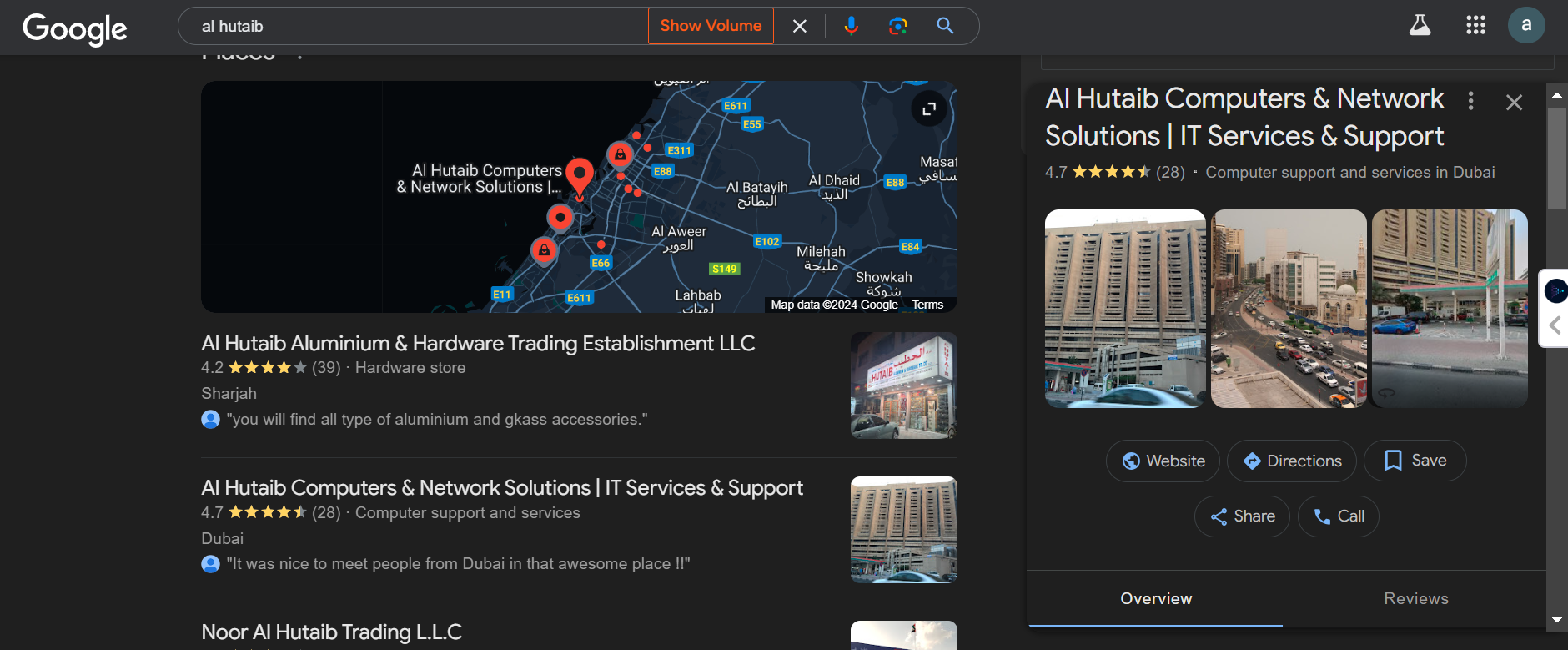The image size is (1568, 650).
Task: Switch to the Reviews tab
Action: coord(1415,599)
